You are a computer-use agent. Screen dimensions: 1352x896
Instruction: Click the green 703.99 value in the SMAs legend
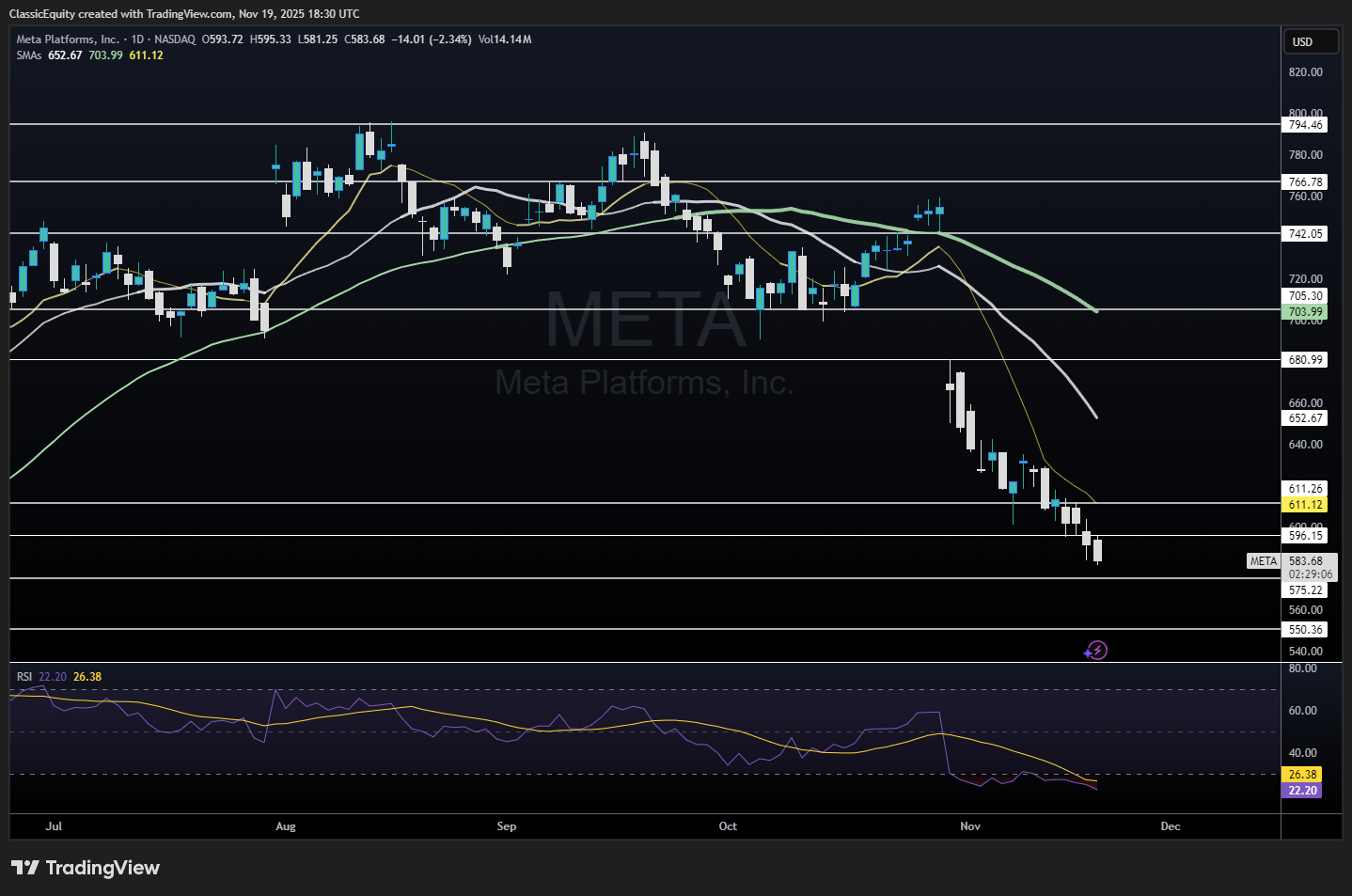106,55
